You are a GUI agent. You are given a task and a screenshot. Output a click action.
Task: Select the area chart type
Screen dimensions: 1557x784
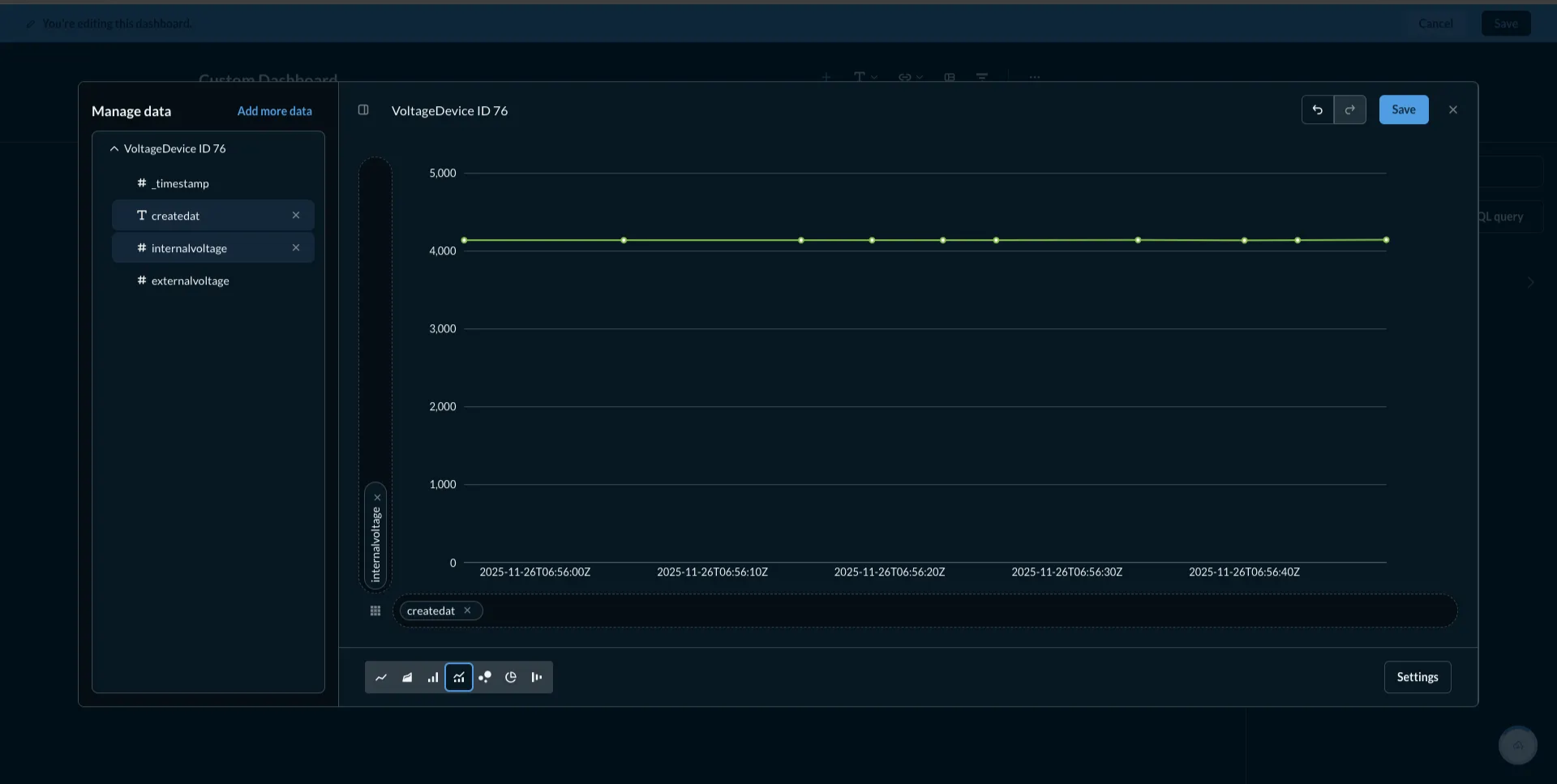click(x=407, y=677)
